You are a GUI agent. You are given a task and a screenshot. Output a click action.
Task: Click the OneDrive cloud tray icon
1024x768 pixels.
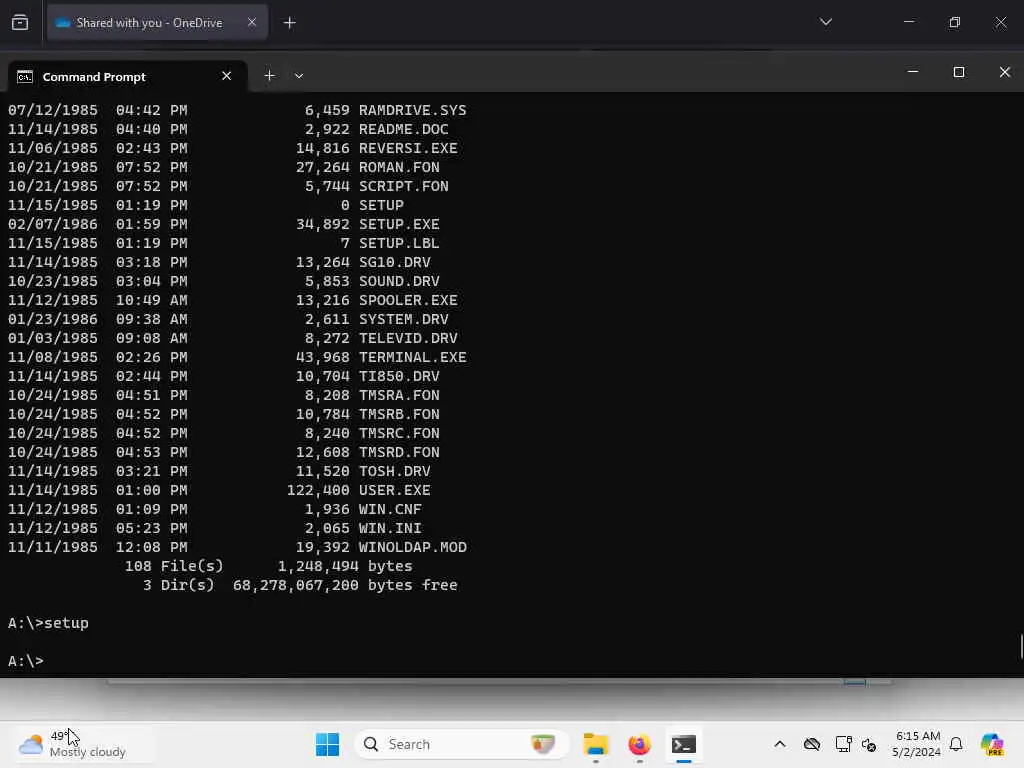(812, 744)
